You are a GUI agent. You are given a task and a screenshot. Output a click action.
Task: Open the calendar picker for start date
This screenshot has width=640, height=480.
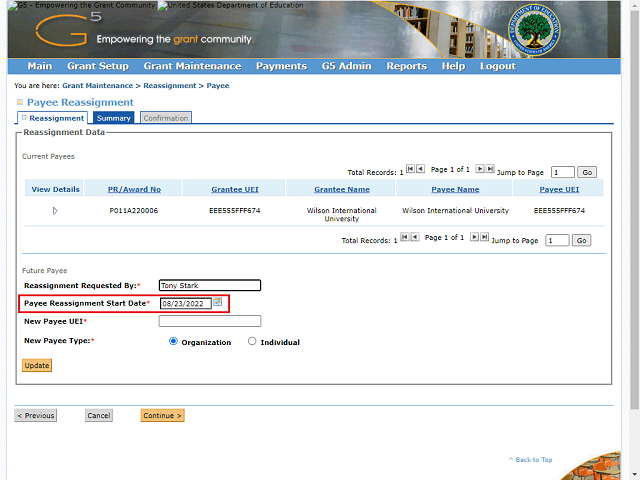pyautogui.click(x=218, y=302)
